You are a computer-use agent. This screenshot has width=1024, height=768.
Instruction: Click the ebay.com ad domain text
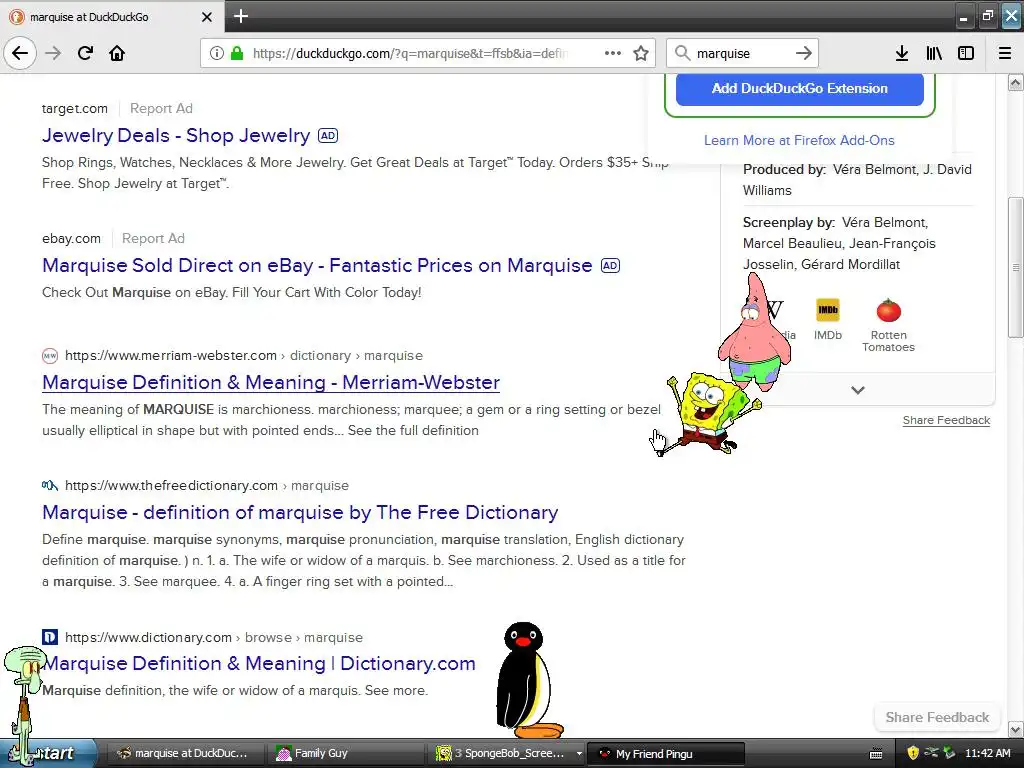[x=71, y=238]
